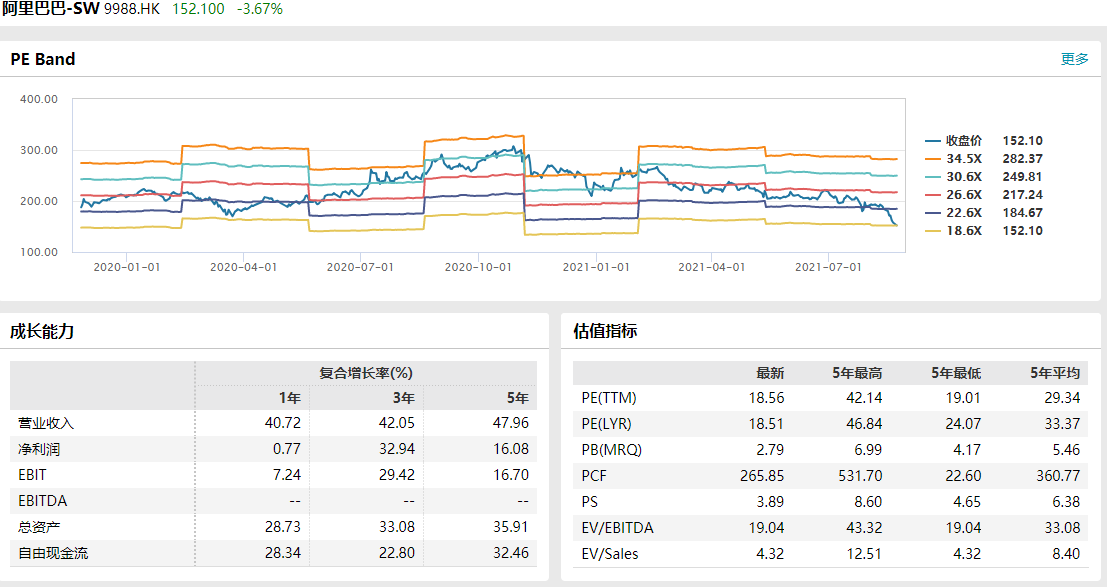1107x587 pixels.
Task: Click 净利润 3-year value 32.94
Action: [x=397, y=449]
